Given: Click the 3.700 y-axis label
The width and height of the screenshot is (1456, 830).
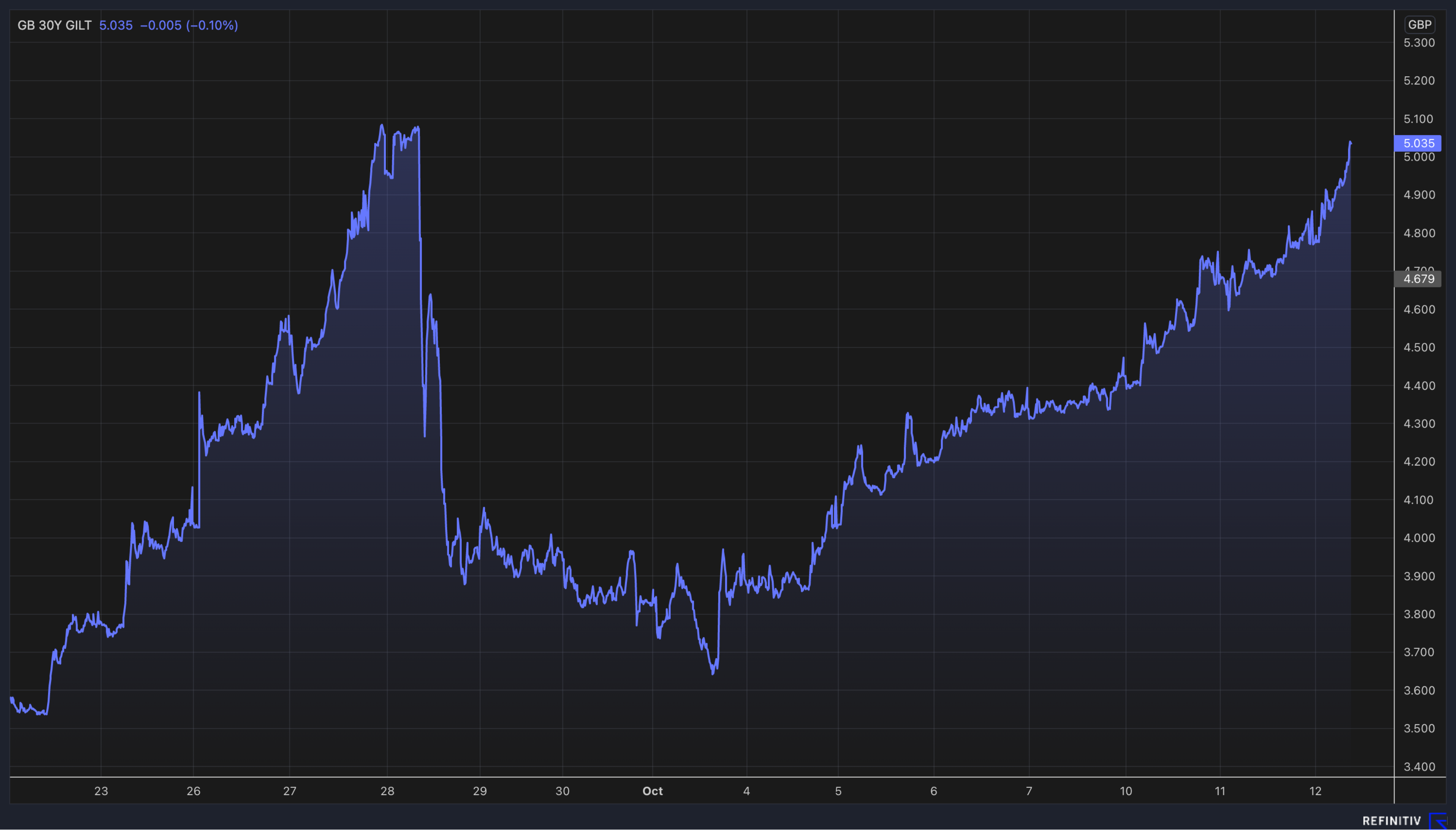Looking at the screenshot, I should click(1419, 652).
